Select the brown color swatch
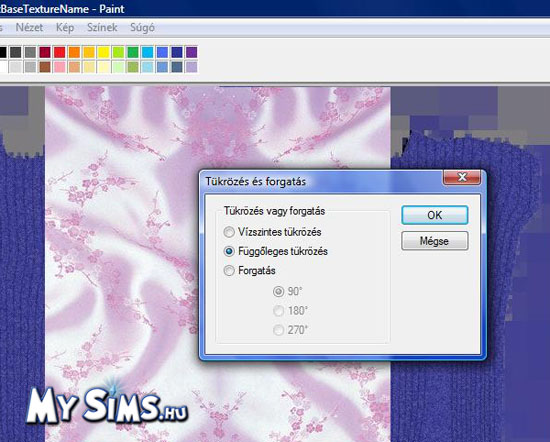The width and height of the screenshot is (550, 442). click(x=45, y=67)
